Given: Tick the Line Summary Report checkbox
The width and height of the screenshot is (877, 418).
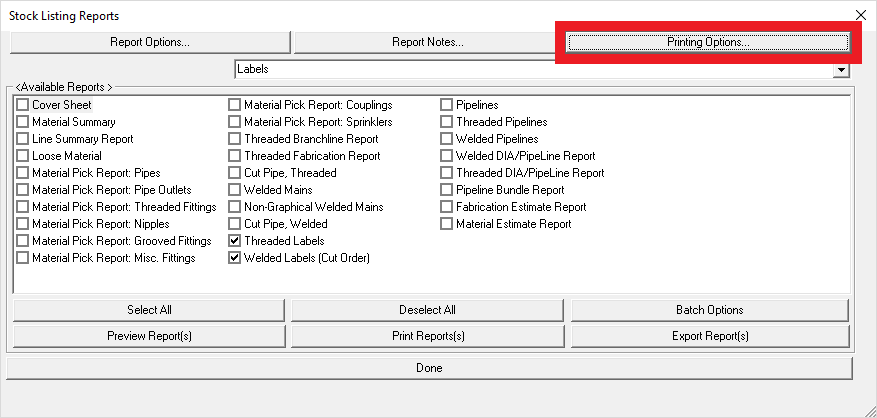Looking at the screenshot, I should click(22, 139).
